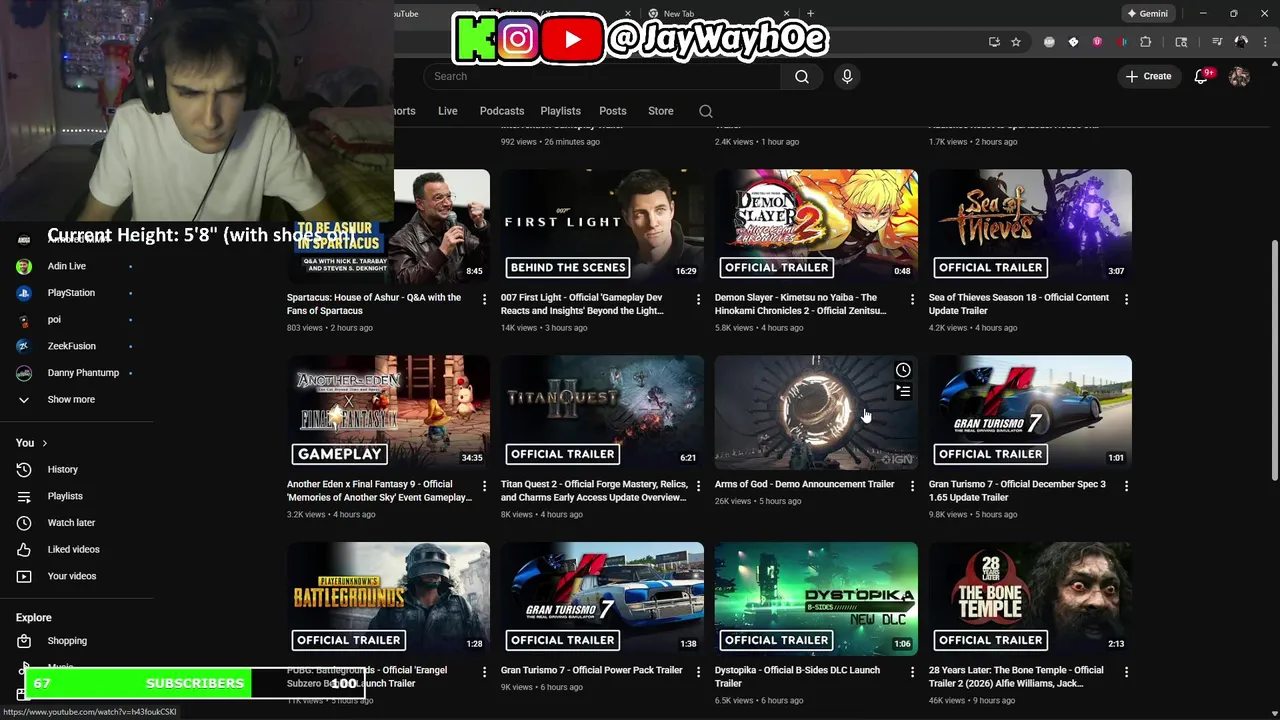This screenshot has height=720, width=1280.
Task: Switch to Store channel tab
Action: (661, 111)
